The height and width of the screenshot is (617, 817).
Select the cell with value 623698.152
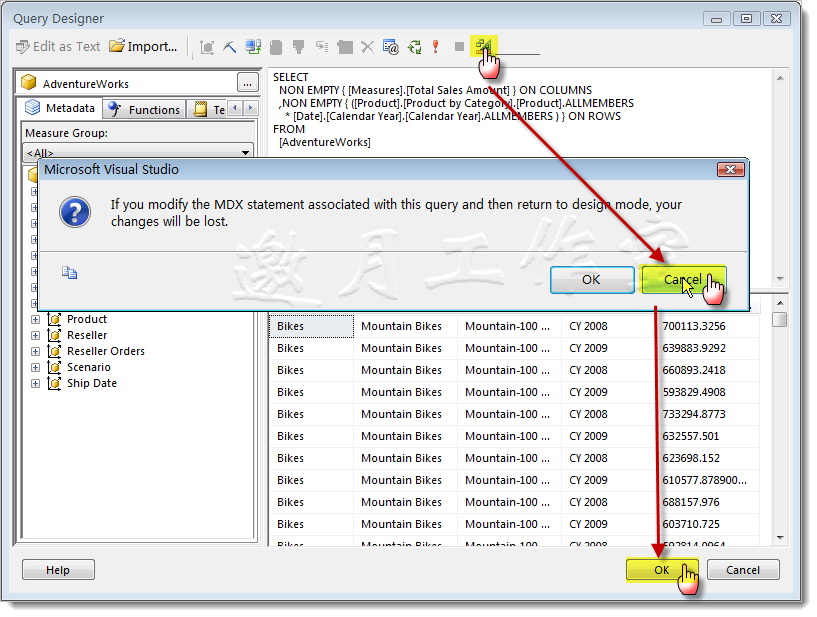[x=707, y=458]
